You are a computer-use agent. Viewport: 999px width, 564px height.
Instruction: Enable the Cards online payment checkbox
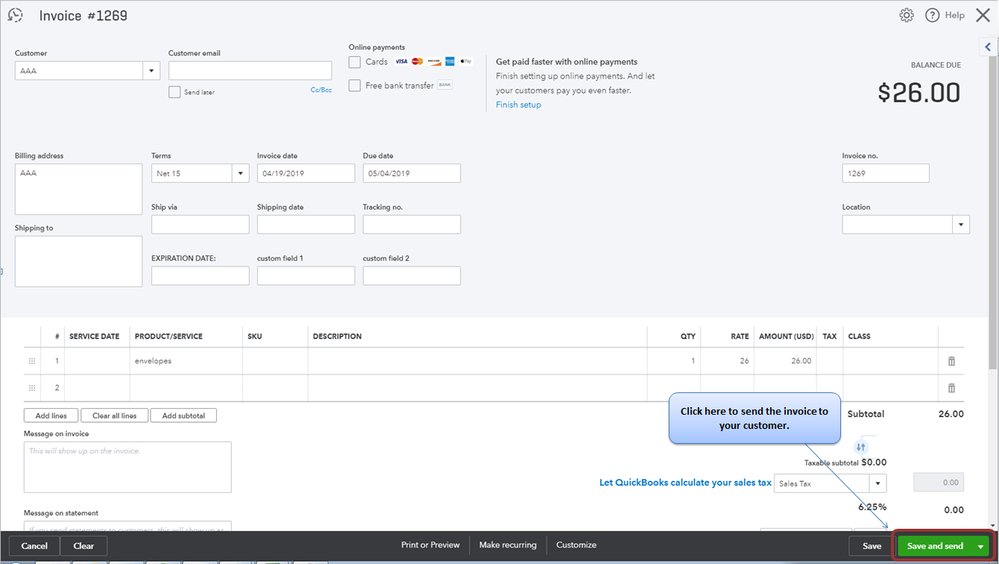point(354,62)
